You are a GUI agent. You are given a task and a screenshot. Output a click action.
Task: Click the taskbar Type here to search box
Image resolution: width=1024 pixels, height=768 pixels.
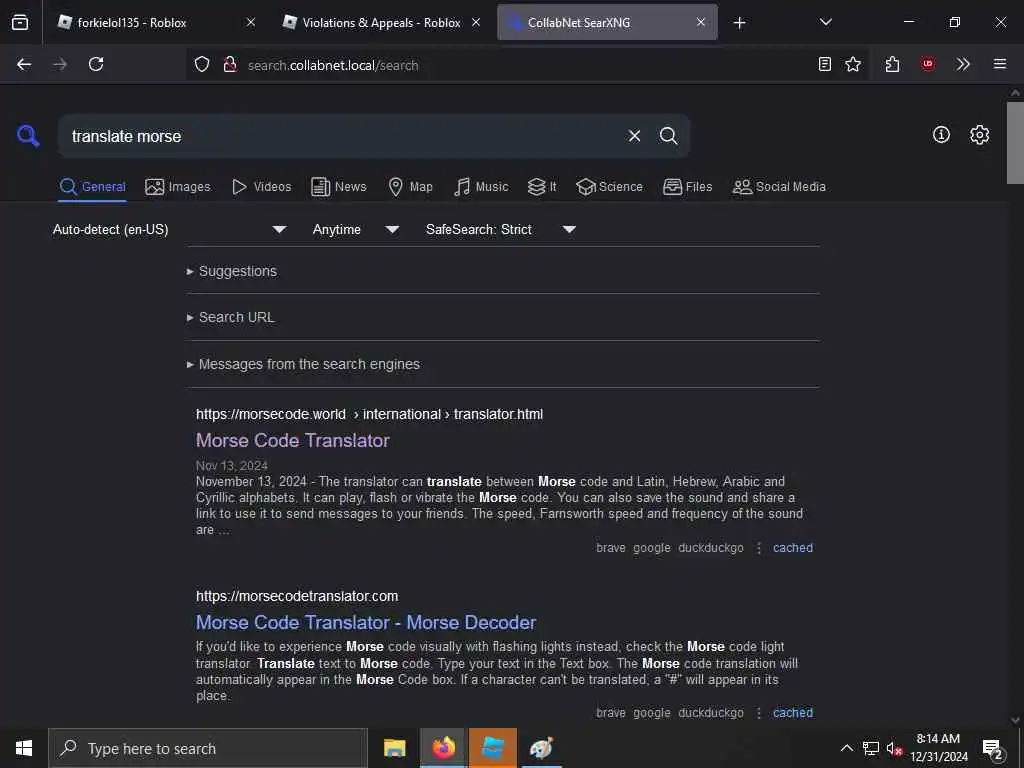click(x=208, y=748)
